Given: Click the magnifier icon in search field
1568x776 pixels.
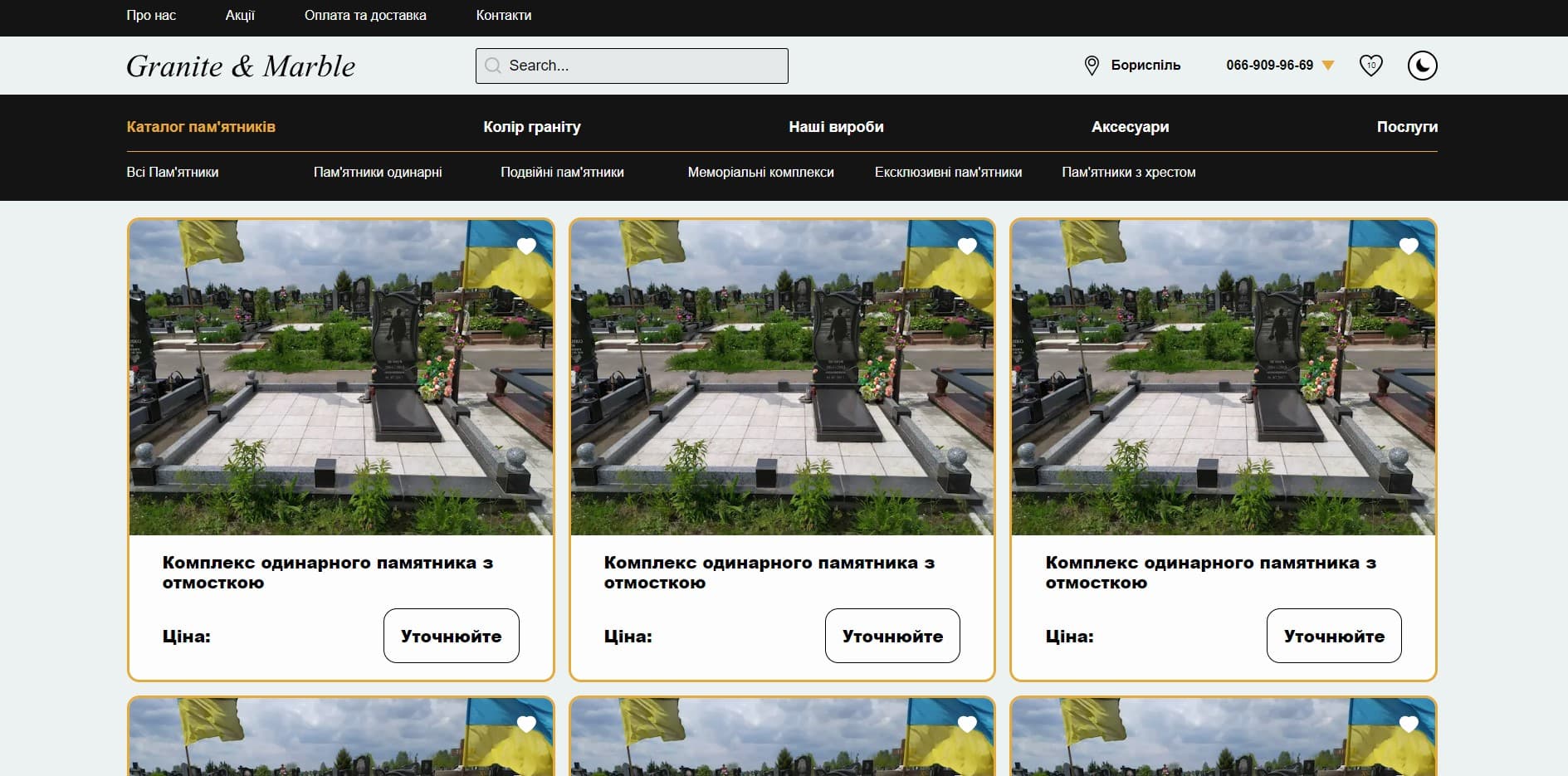Looking at the screenshot, I should pos(493,66).
